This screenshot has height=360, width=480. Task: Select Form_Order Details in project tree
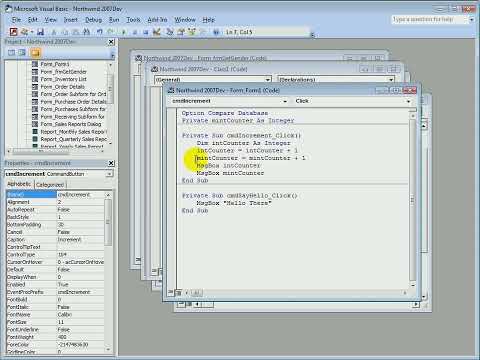(x=62, y=87)
